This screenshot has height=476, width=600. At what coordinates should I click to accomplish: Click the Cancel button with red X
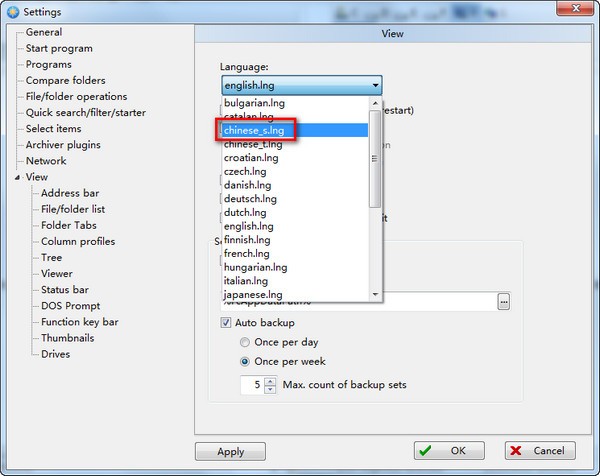pyautogui.click(x=540, y=451)
